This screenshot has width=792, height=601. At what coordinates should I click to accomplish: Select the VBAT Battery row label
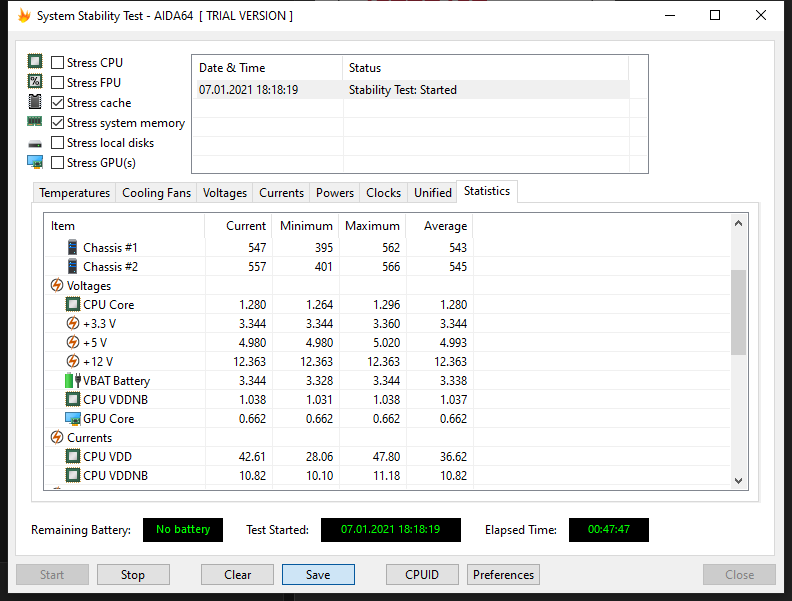pos(117,381)
